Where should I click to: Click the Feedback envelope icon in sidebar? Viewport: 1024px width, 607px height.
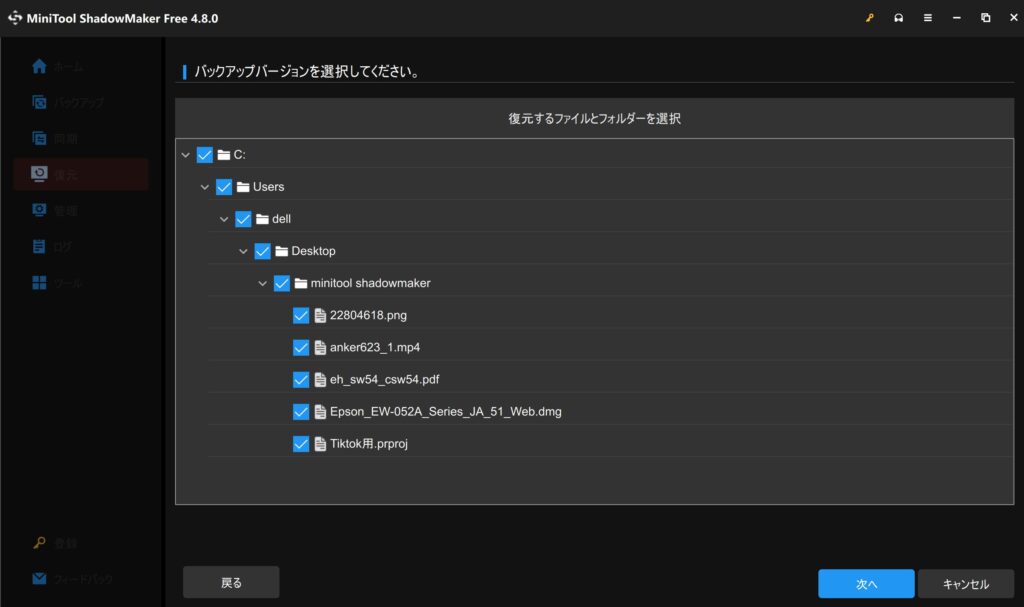39,578
